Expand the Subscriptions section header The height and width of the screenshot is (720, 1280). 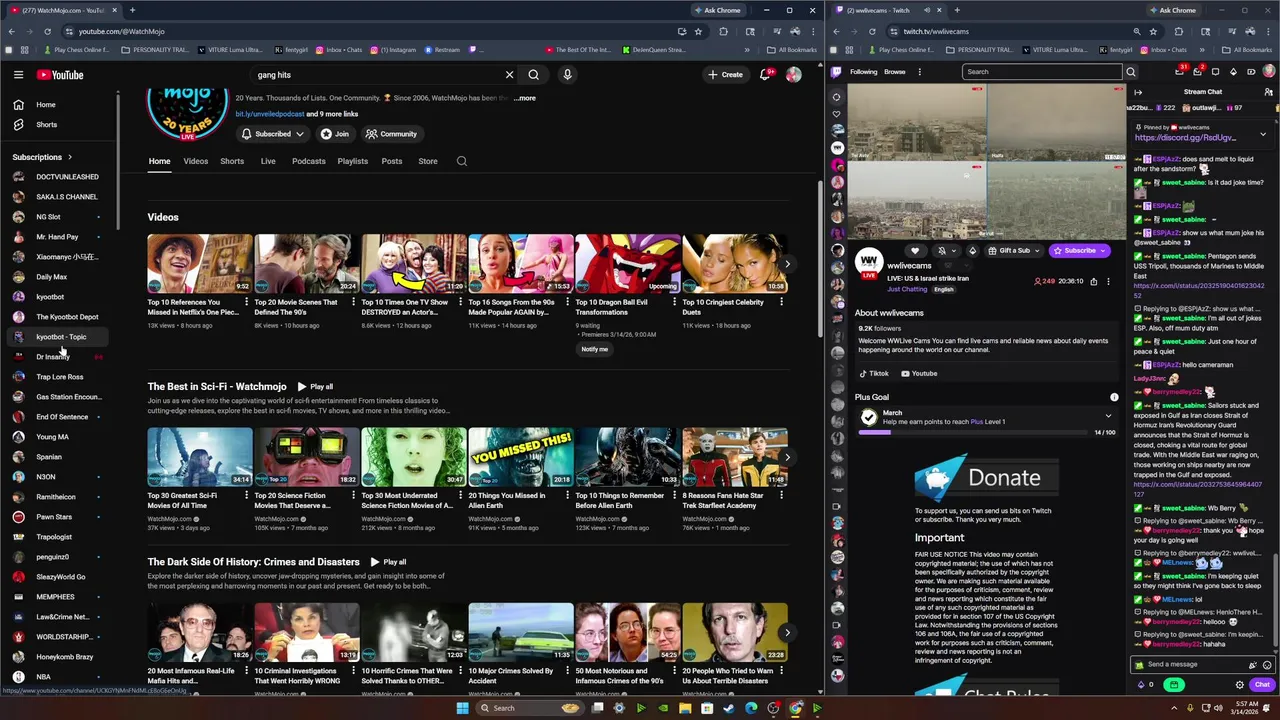(x=43, y=157)
